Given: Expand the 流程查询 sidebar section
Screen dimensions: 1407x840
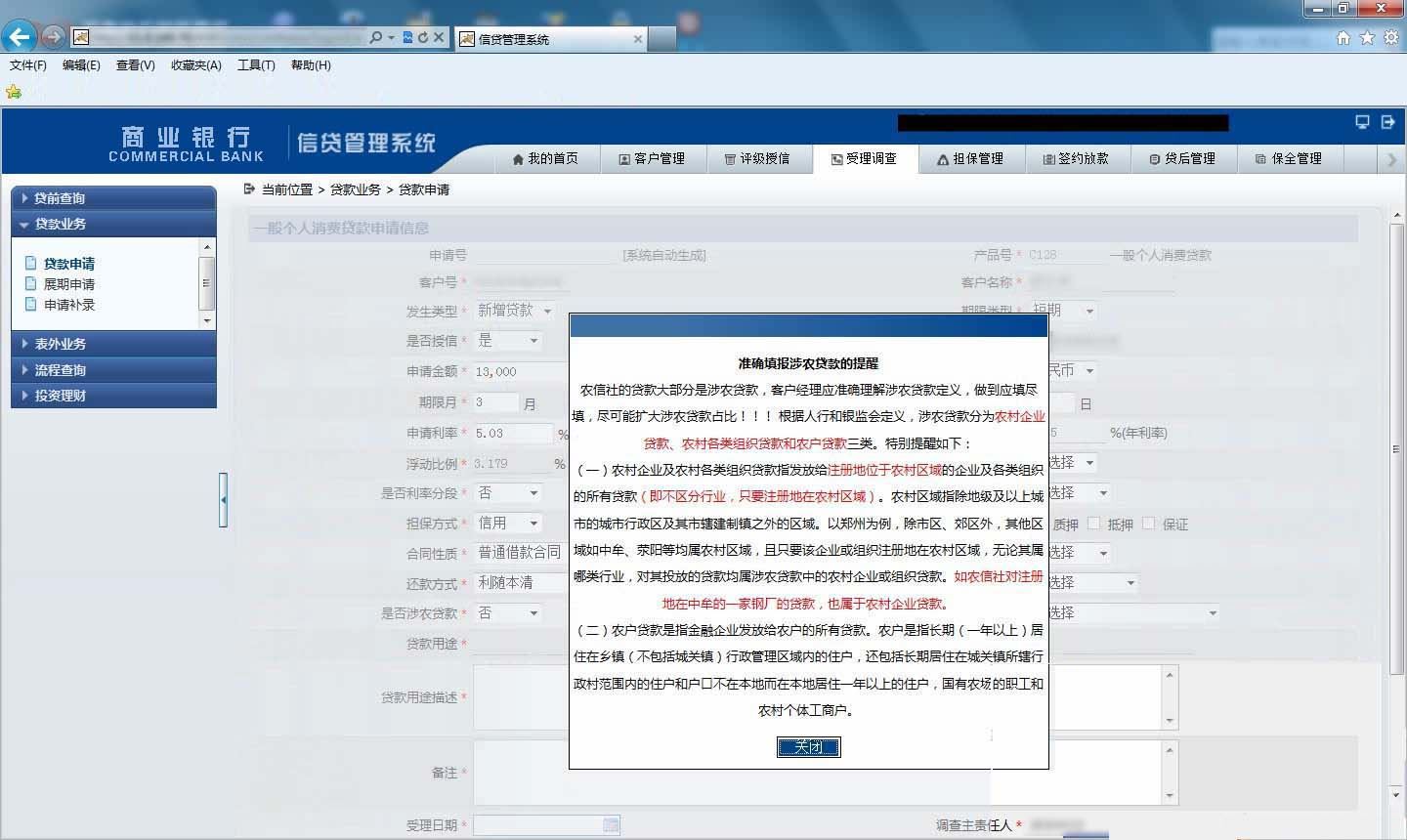Looking at the screenshot, I should click(113, 370).
